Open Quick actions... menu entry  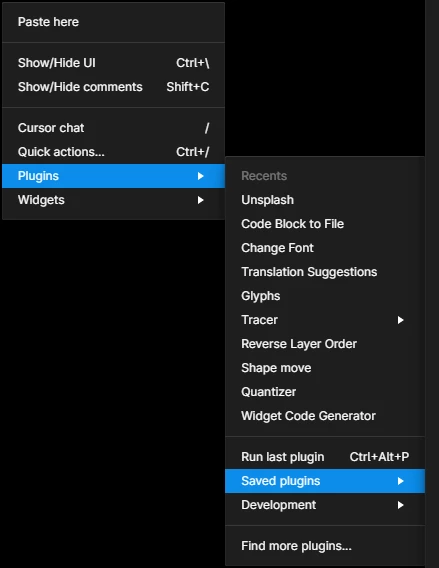tap(113, 151)
